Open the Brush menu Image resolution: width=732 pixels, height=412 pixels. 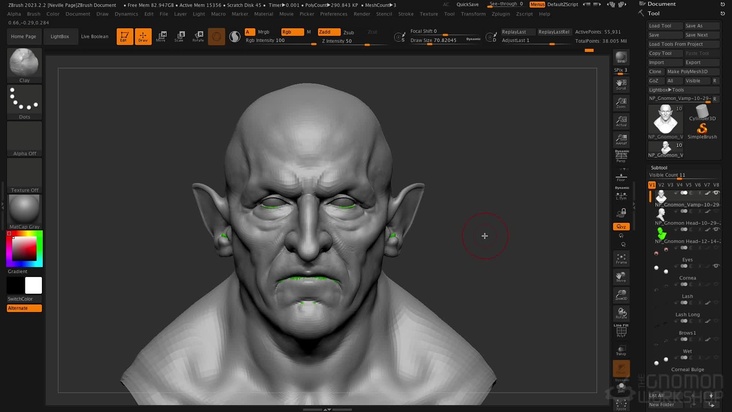tap(34, 14)
